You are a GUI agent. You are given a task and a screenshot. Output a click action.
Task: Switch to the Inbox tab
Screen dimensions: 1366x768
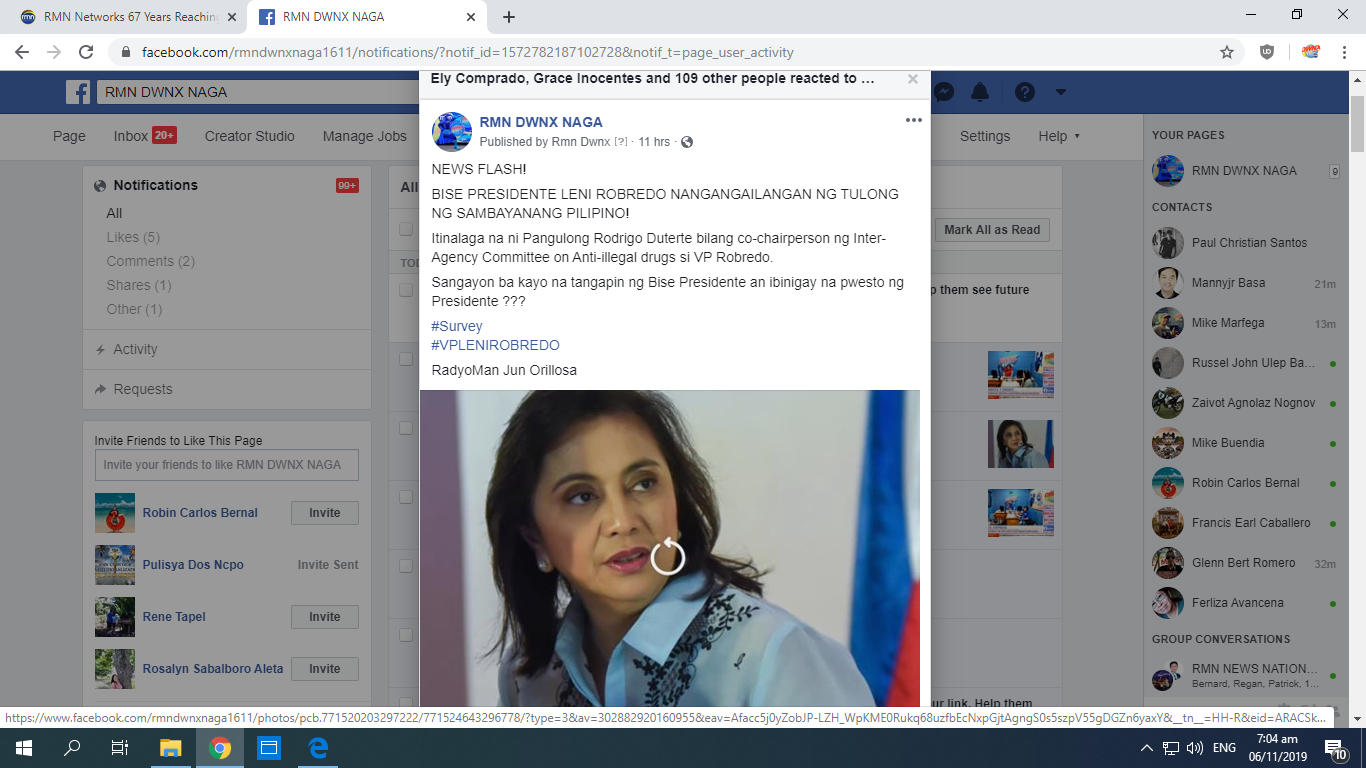[131, 136]
